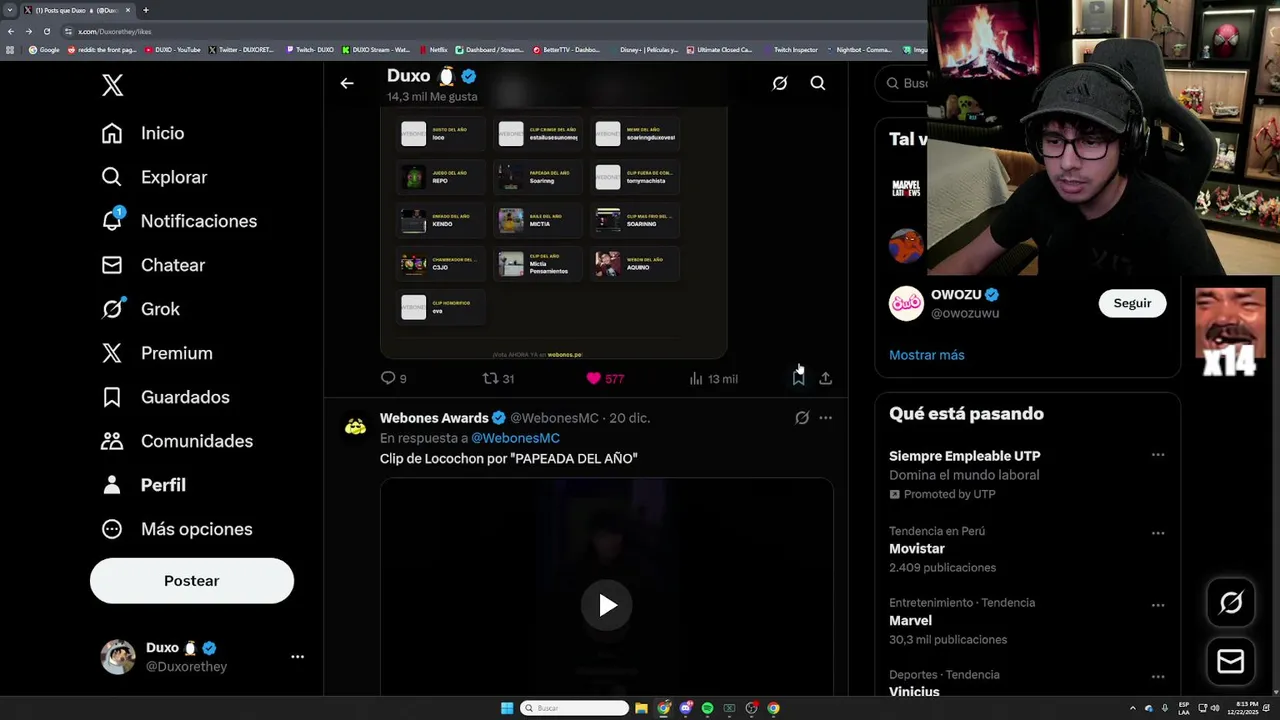The height and width of the screenshot is (720, 1280).
Task: Open more options on Webones Awards post
Action: point(826,418)
